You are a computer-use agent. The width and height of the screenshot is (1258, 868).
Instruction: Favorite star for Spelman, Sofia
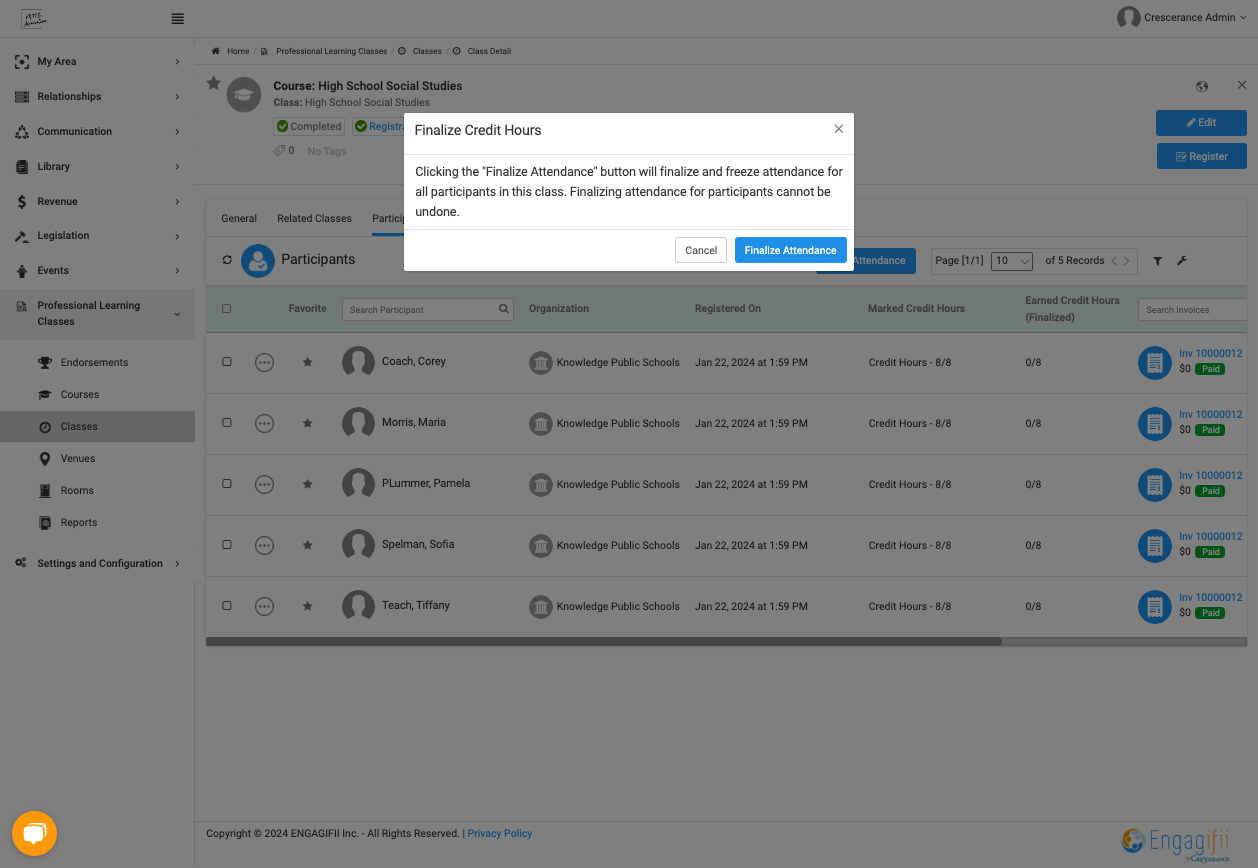[x=308, y=545]
